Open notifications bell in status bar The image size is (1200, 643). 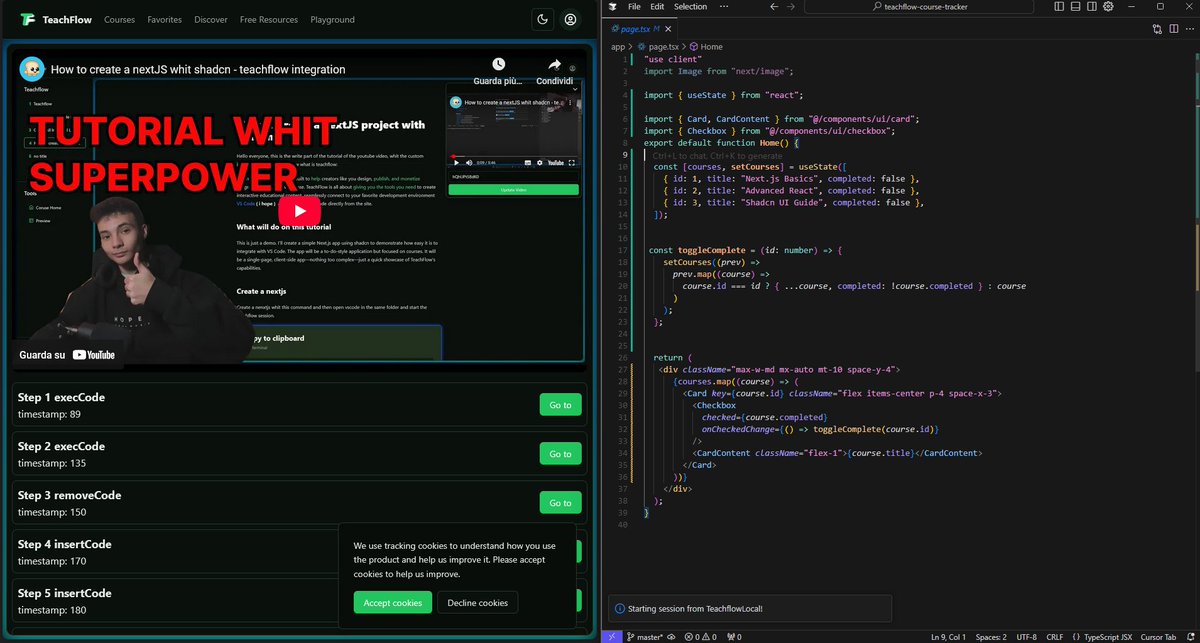(1191, 636)
